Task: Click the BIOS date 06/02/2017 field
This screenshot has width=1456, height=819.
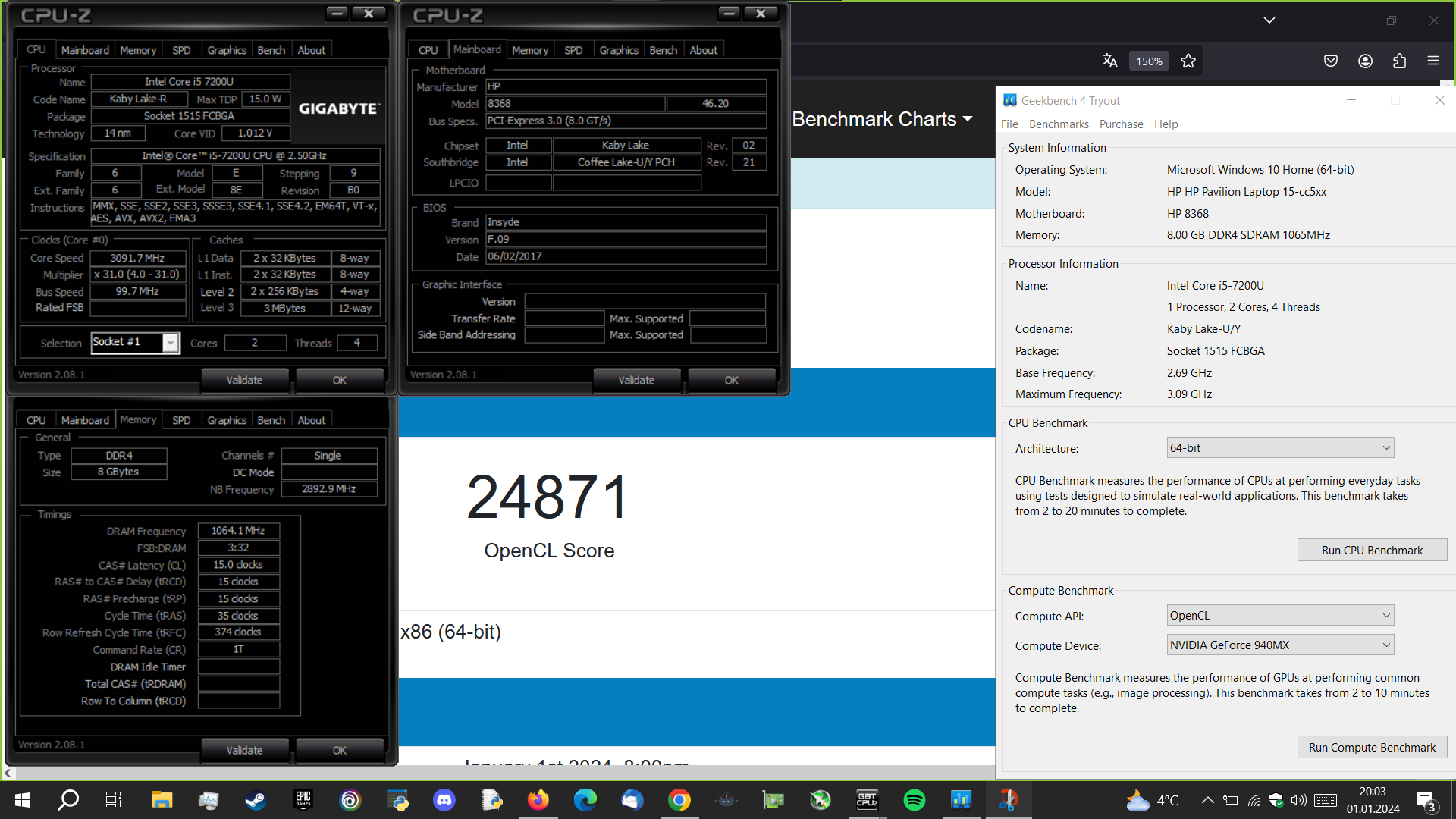Action: click(626, 256)
